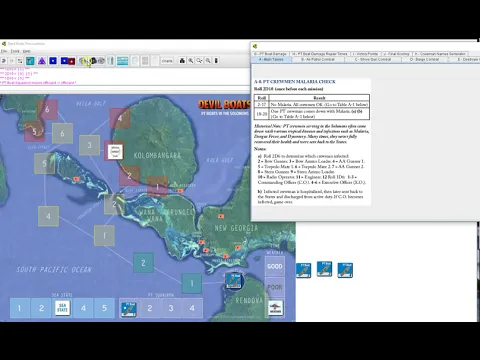This screenshot has width=480, height=360.
Task: Click the weather marker below POOR
Action: pos(275,308)
